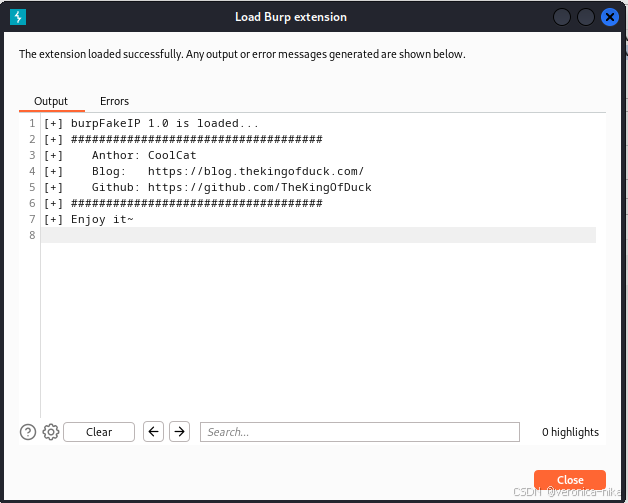Click the Burp lightning logo icon
This screenshot has height=503, width=628.
coord(18,17)
